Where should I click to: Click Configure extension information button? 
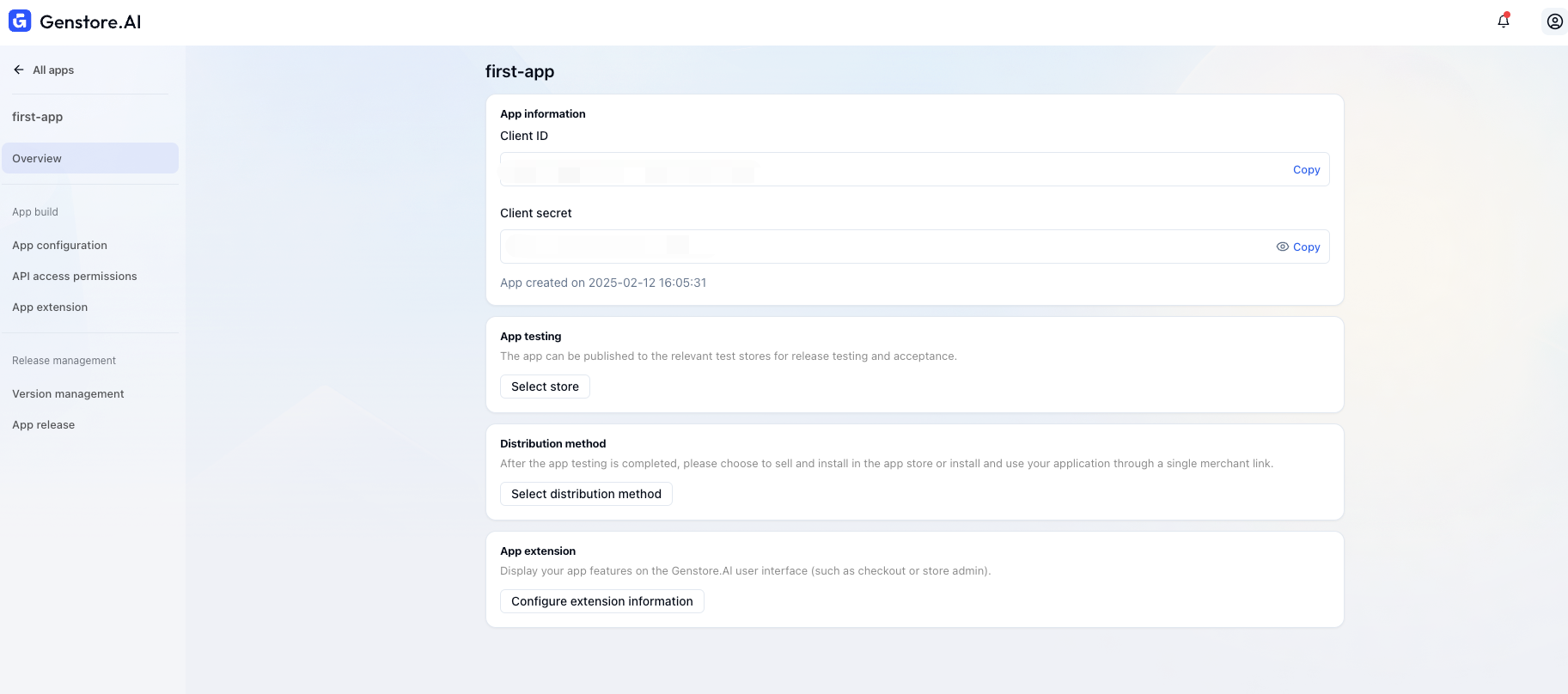click(601, 601)
